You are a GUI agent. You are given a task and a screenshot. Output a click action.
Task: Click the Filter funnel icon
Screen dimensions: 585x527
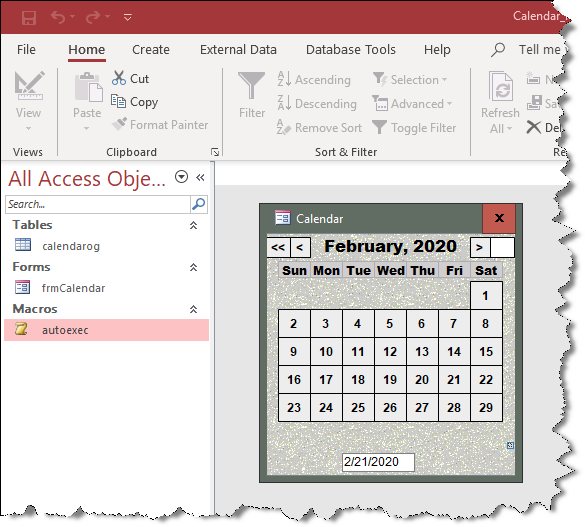[x=251, y=86]
